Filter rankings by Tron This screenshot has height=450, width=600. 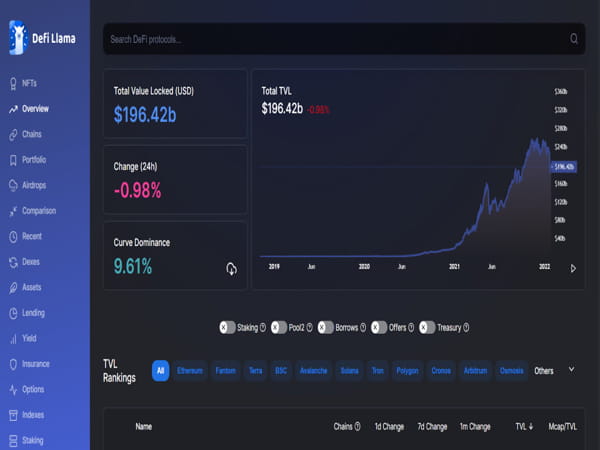(x=378, y=371)
